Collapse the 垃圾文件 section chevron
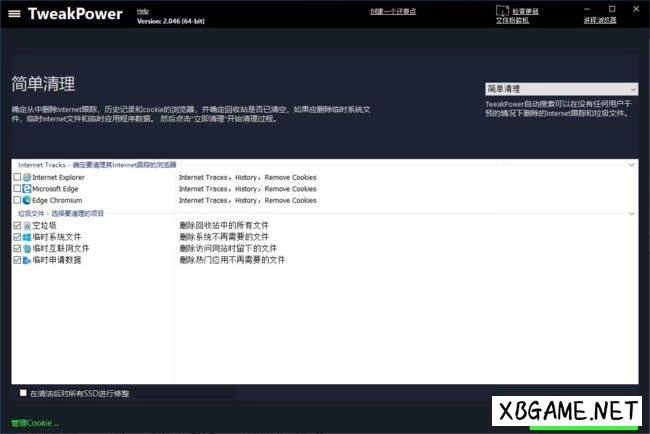 (x=631, y=213)
